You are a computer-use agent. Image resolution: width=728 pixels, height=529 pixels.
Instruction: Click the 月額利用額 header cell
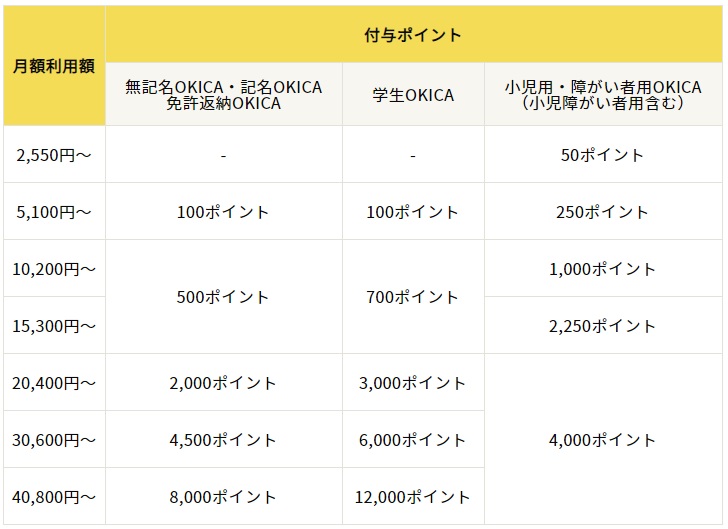(x=54, y=66)
